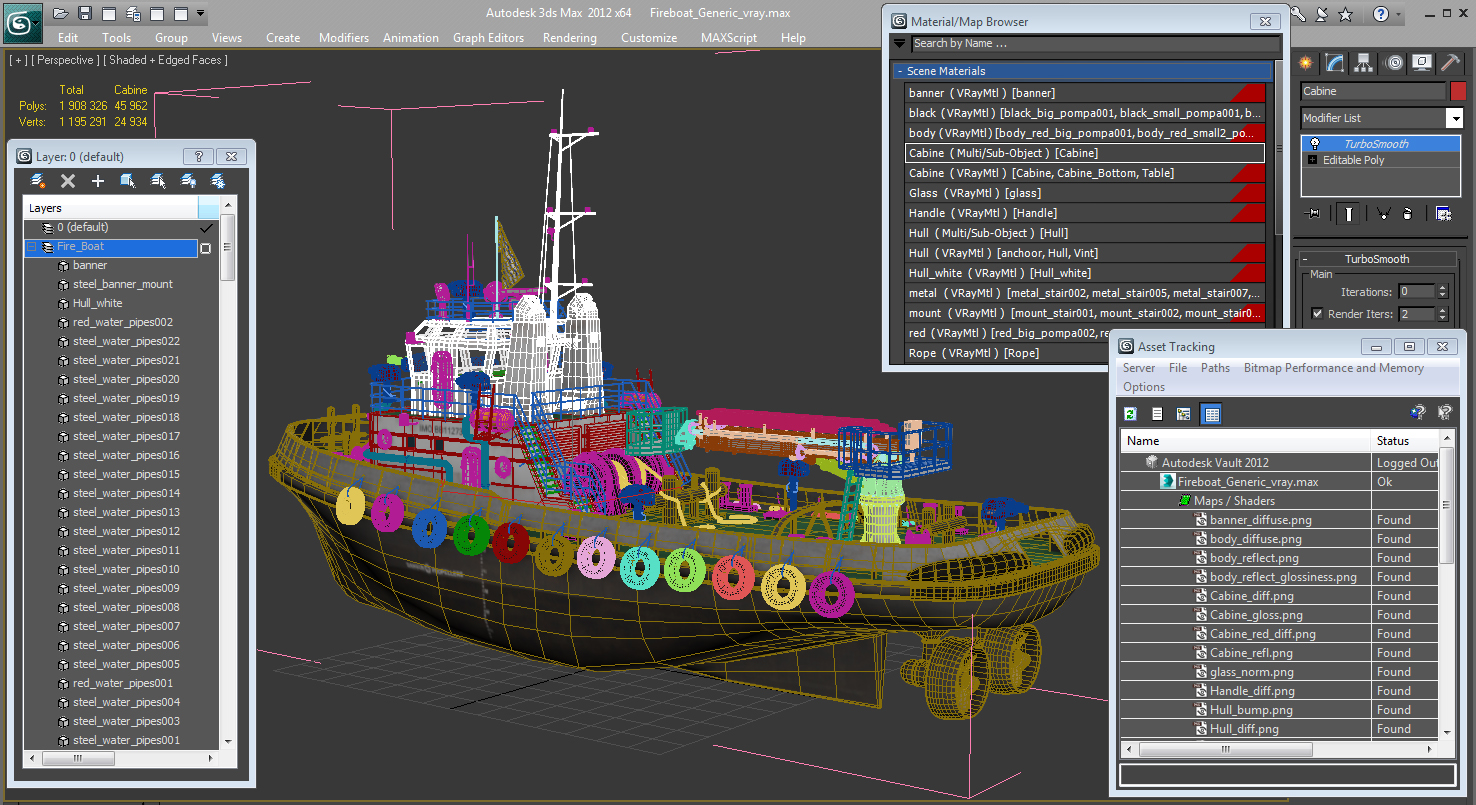Click the Render Iters spinner arrows
1476x805 pixels.
tap(1442, 314)
